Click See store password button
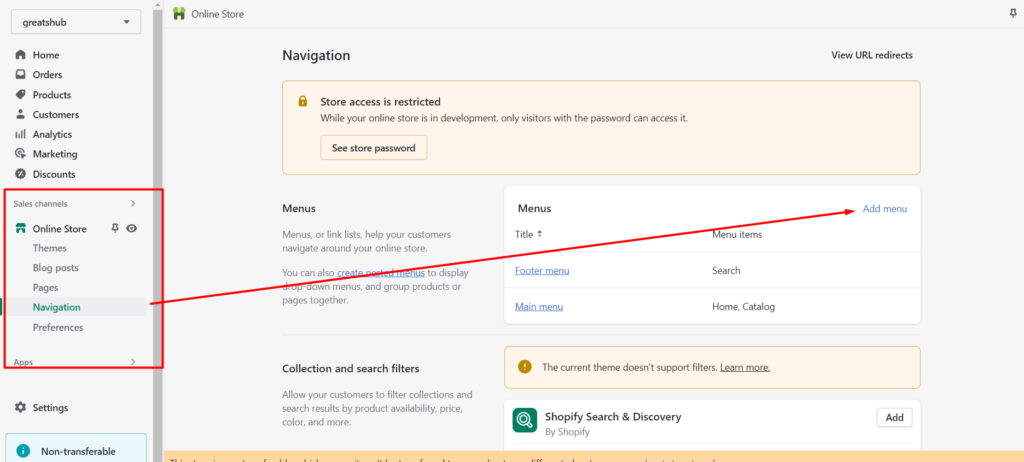The image size is (1024, 462). tap(374, 148)
